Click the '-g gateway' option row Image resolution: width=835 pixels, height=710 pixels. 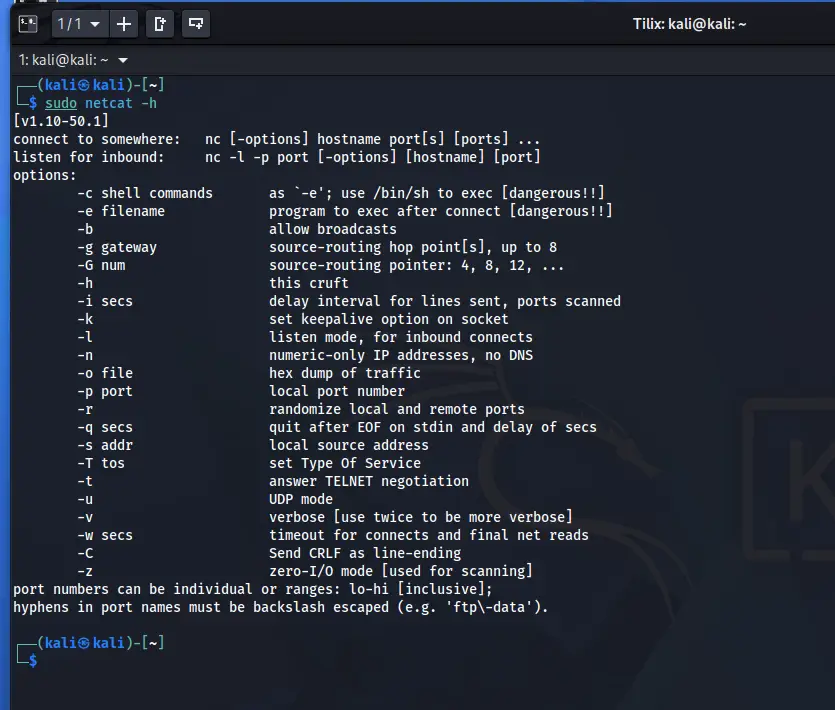tap(317, 247)
